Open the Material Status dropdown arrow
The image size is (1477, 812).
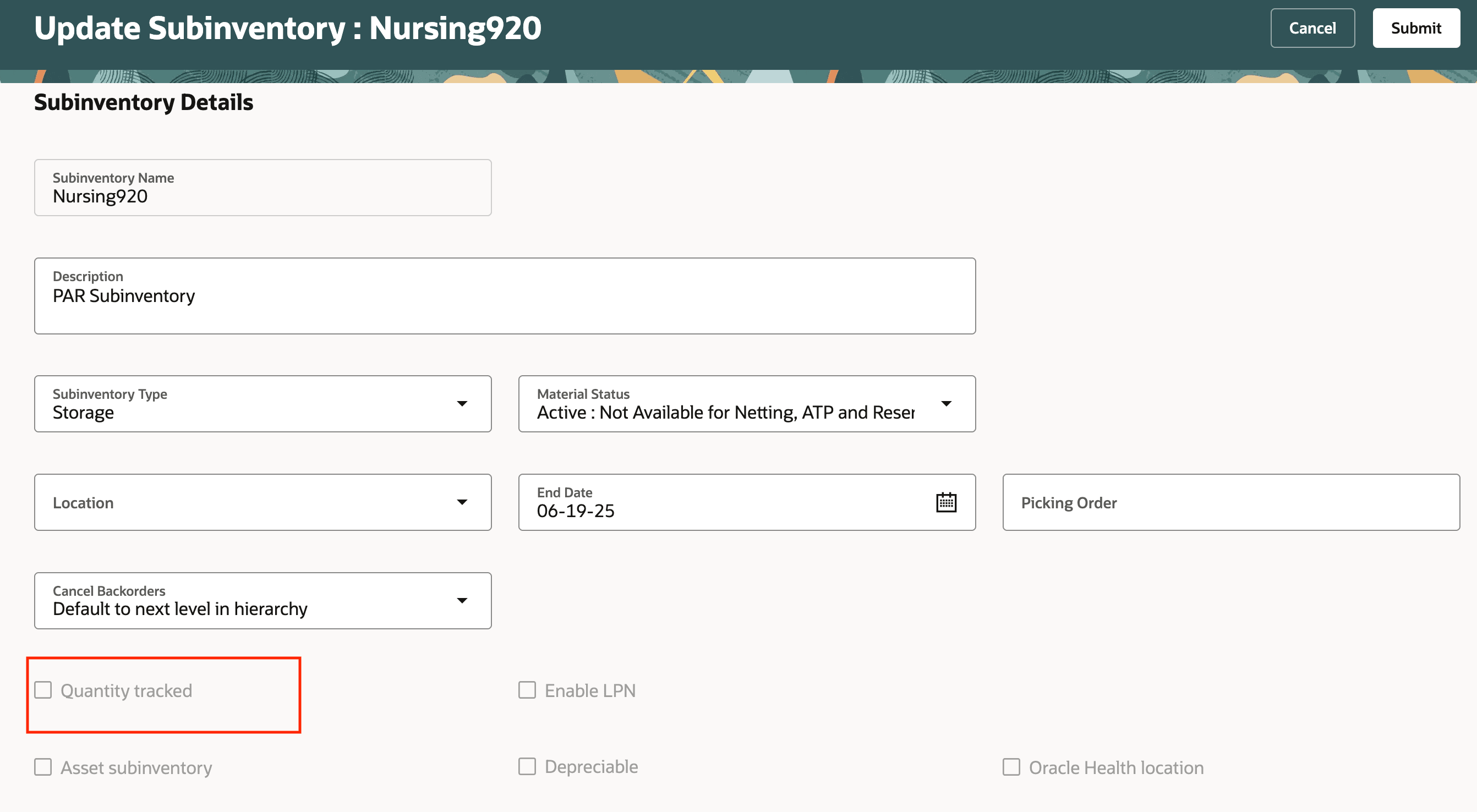point(946,404)
